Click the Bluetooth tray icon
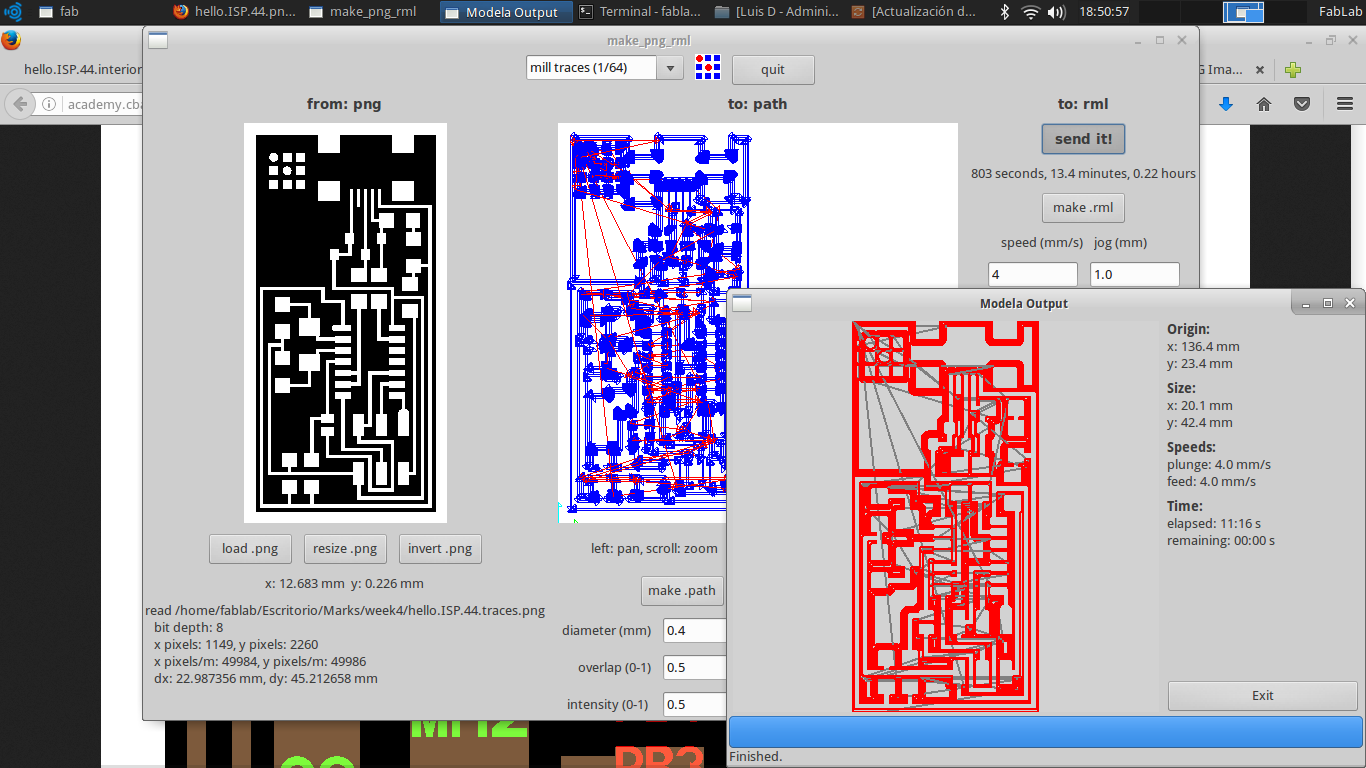 coord(1005,12)
